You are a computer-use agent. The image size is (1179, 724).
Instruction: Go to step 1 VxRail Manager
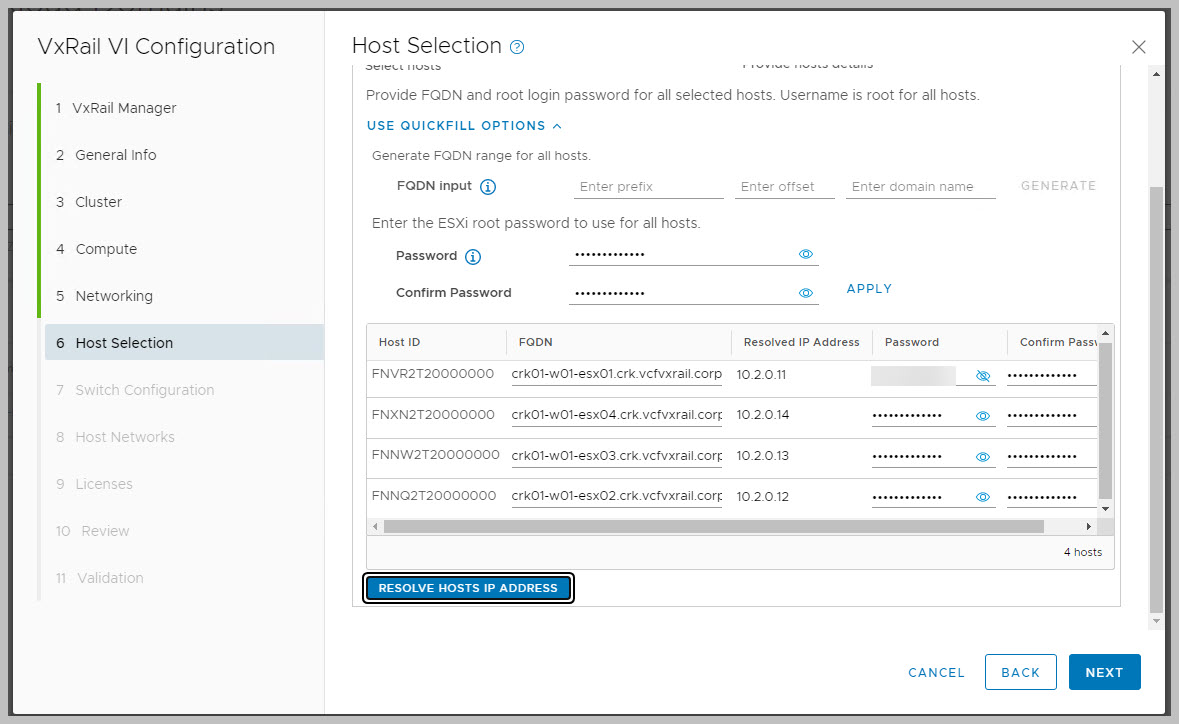point(124,108)
